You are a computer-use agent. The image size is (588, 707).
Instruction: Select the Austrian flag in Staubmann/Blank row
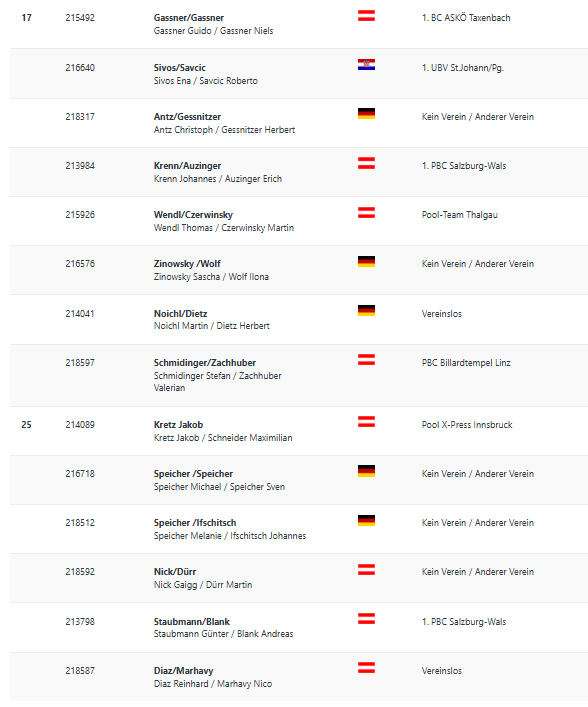(366, 619)
